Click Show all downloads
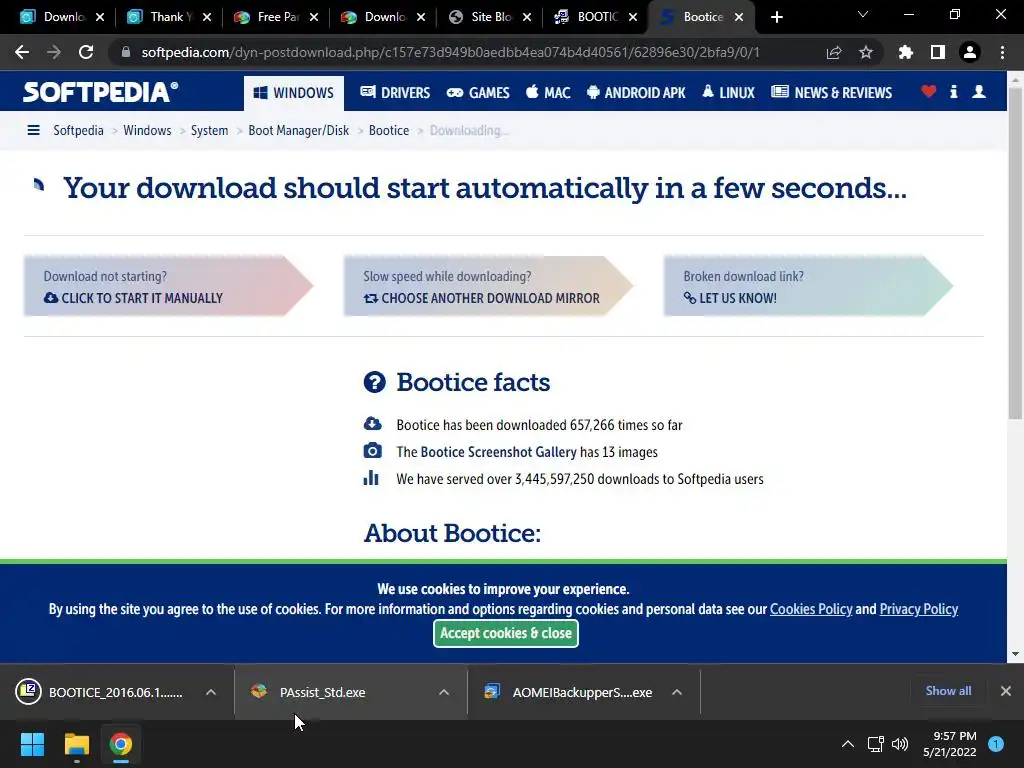 coord(948,691)
